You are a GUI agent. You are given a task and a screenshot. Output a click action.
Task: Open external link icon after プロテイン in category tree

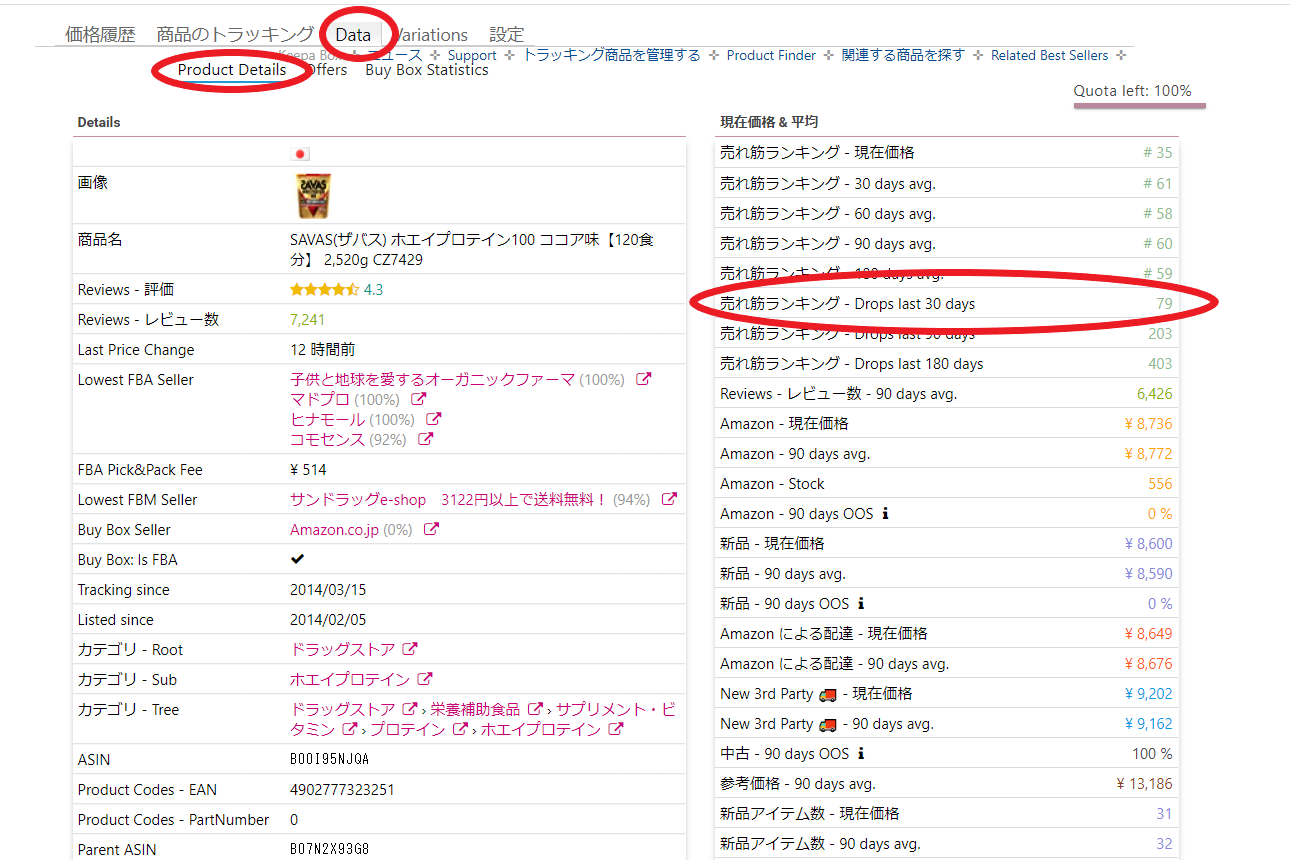460,729
